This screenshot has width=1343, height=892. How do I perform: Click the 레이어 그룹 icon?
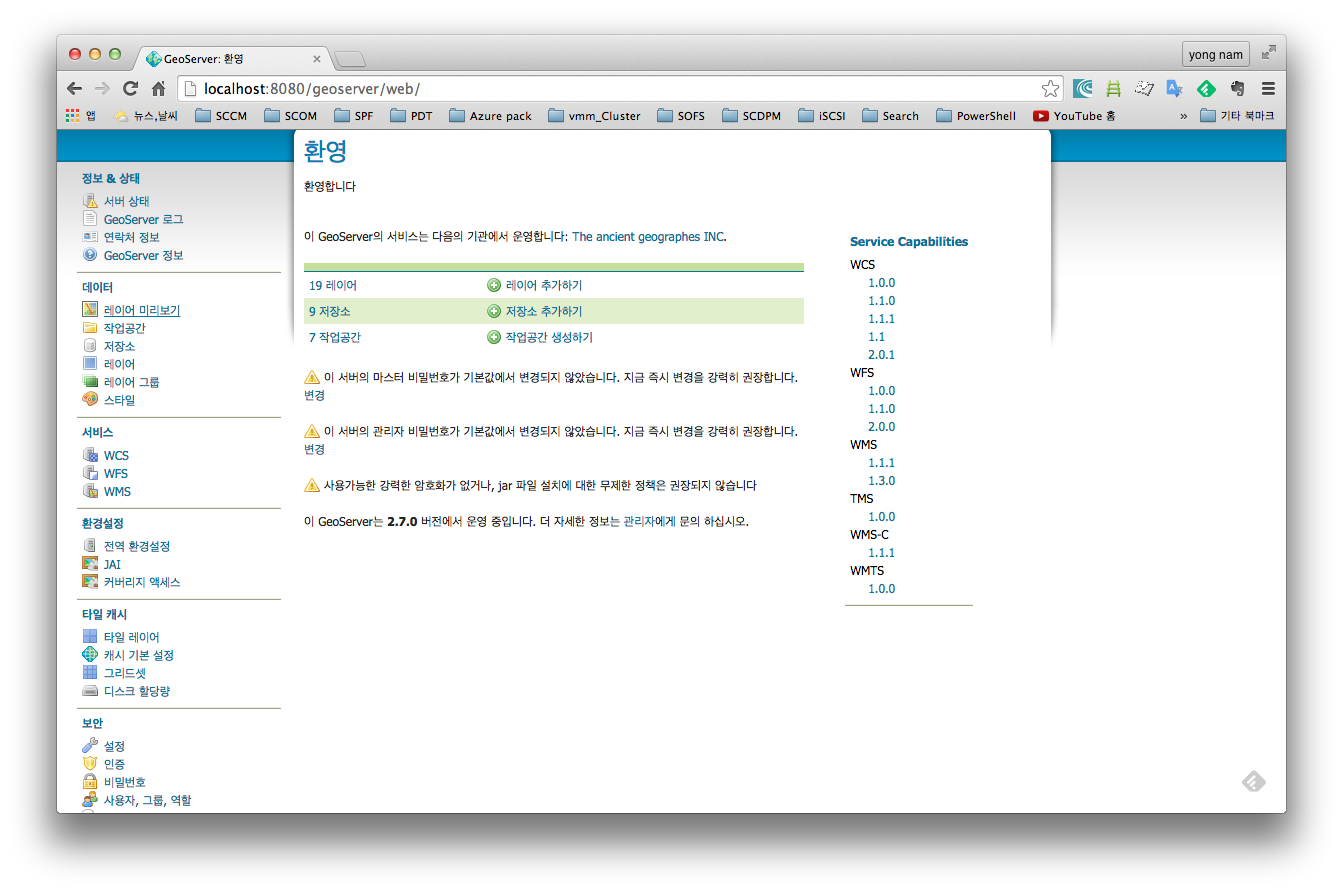(x=90, y=382)
